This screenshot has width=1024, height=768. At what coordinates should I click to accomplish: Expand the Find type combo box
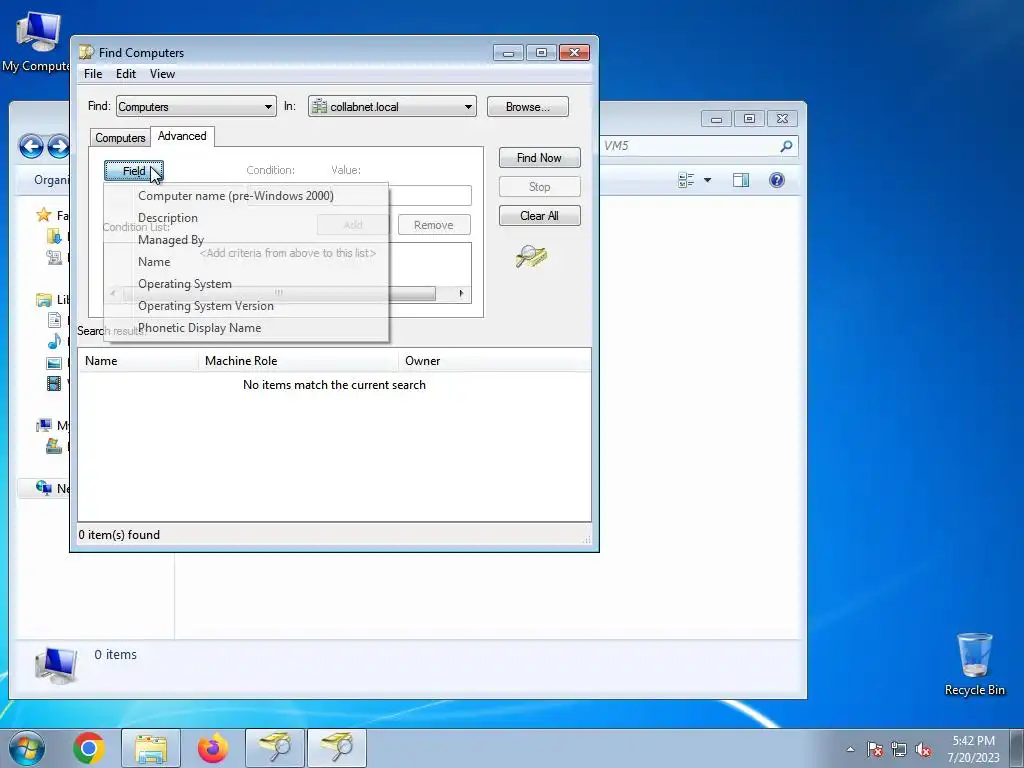click(196, 106)
